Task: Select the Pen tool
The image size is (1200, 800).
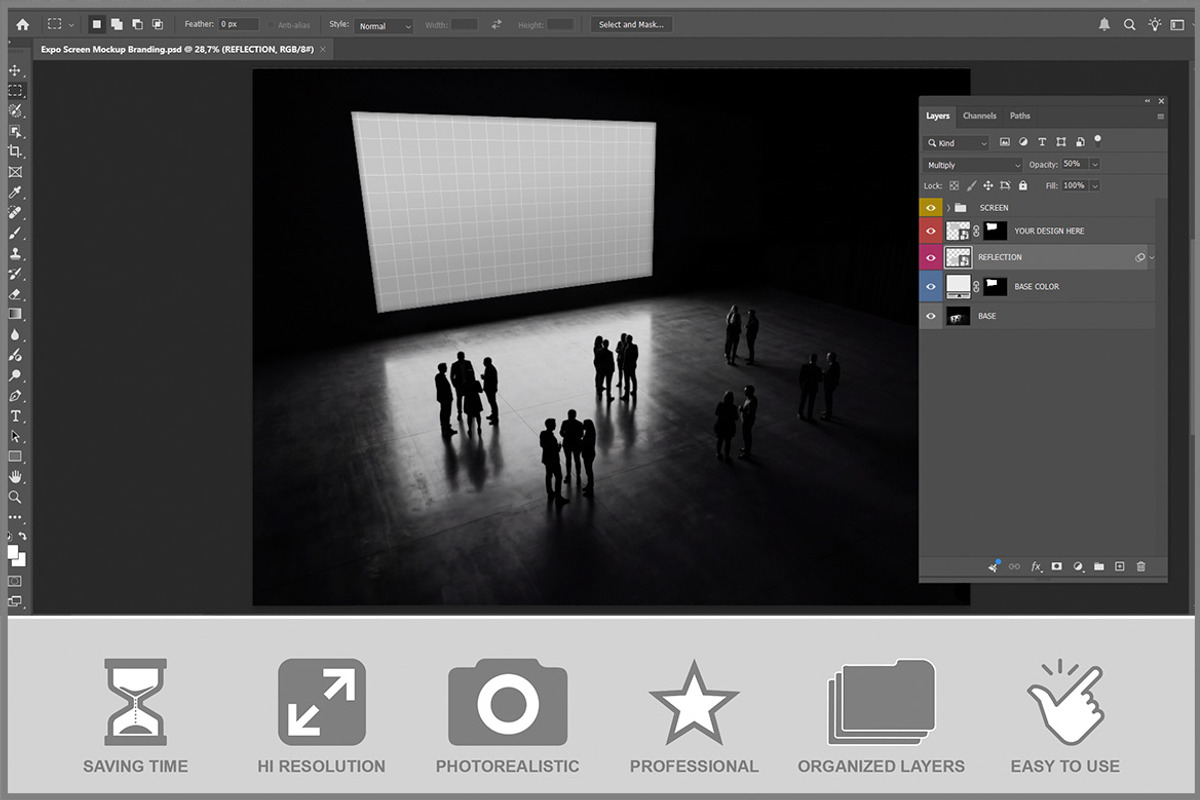Action: (x=15, y=396)
